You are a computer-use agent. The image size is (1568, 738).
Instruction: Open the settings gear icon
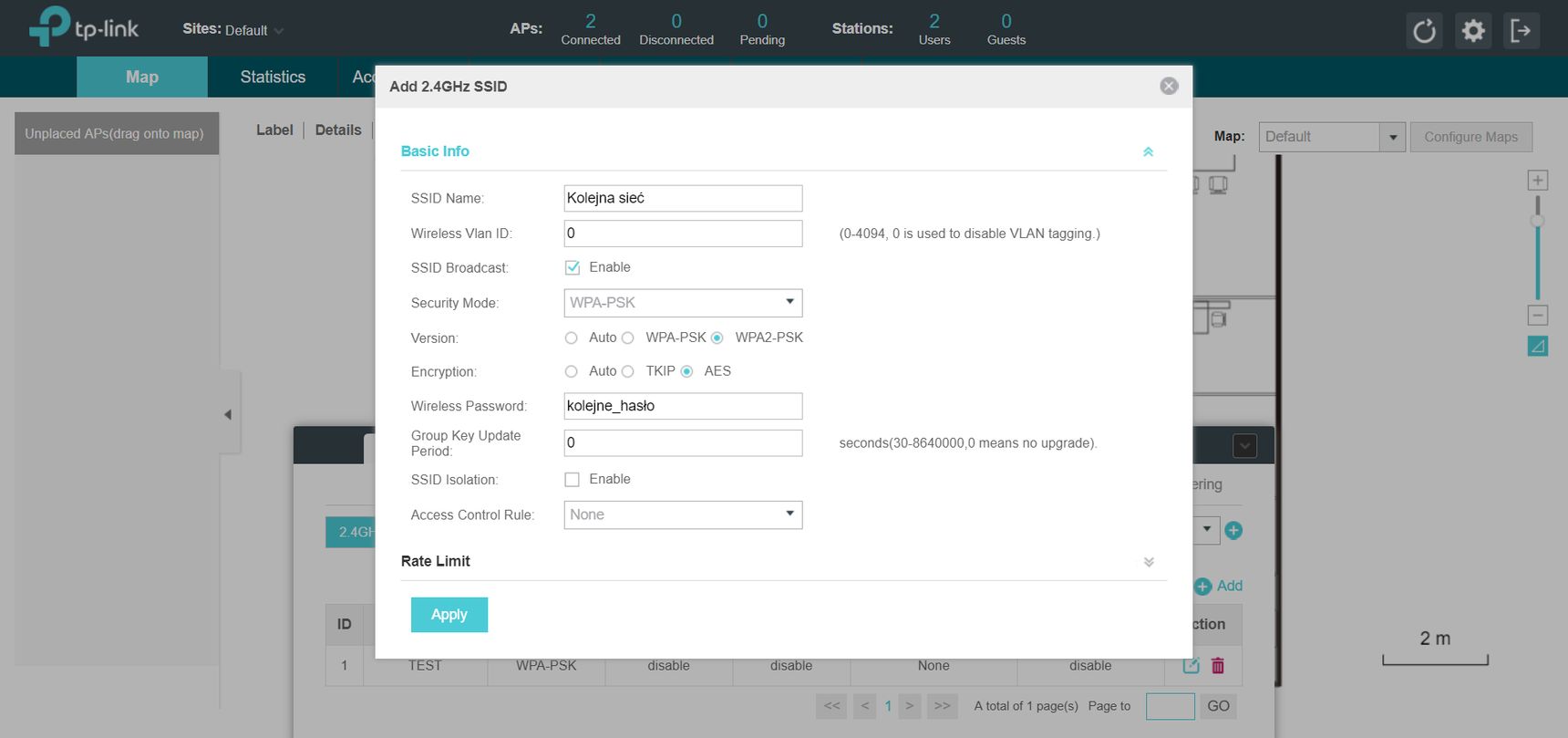pyautogui.click(x=1473, y=31)
